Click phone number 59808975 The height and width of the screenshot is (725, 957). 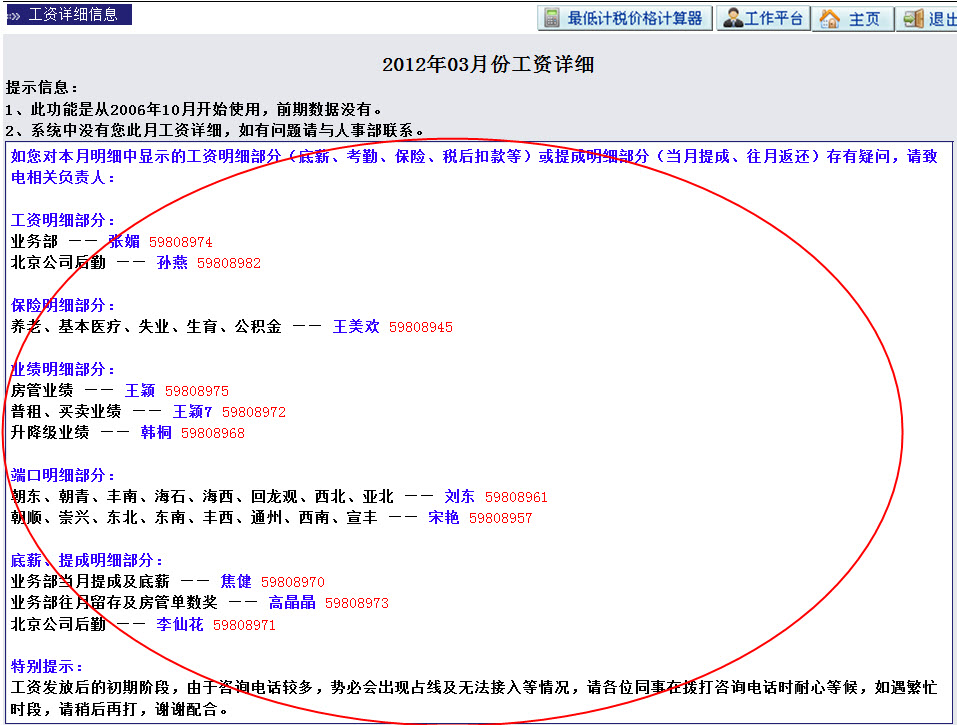(x=197, y=392)
